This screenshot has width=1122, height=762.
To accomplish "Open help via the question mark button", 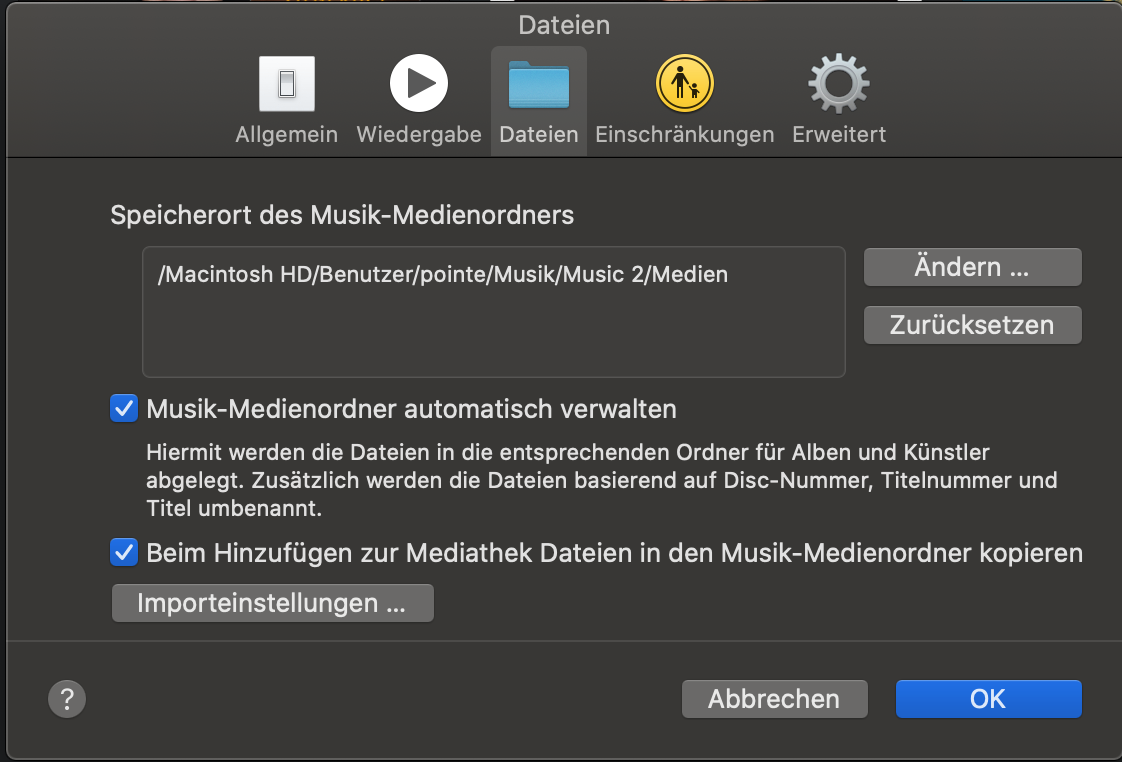I will (67, 698).
